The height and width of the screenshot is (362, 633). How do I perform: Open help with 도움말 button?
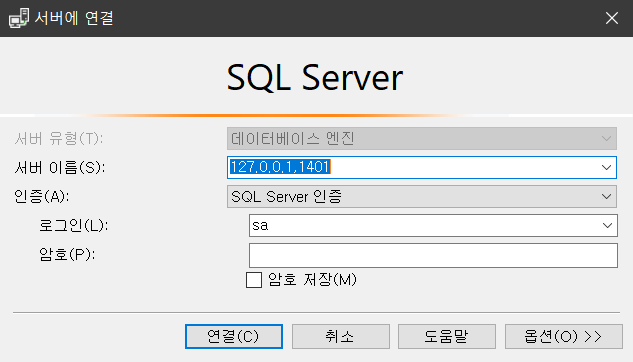[446, 336]
